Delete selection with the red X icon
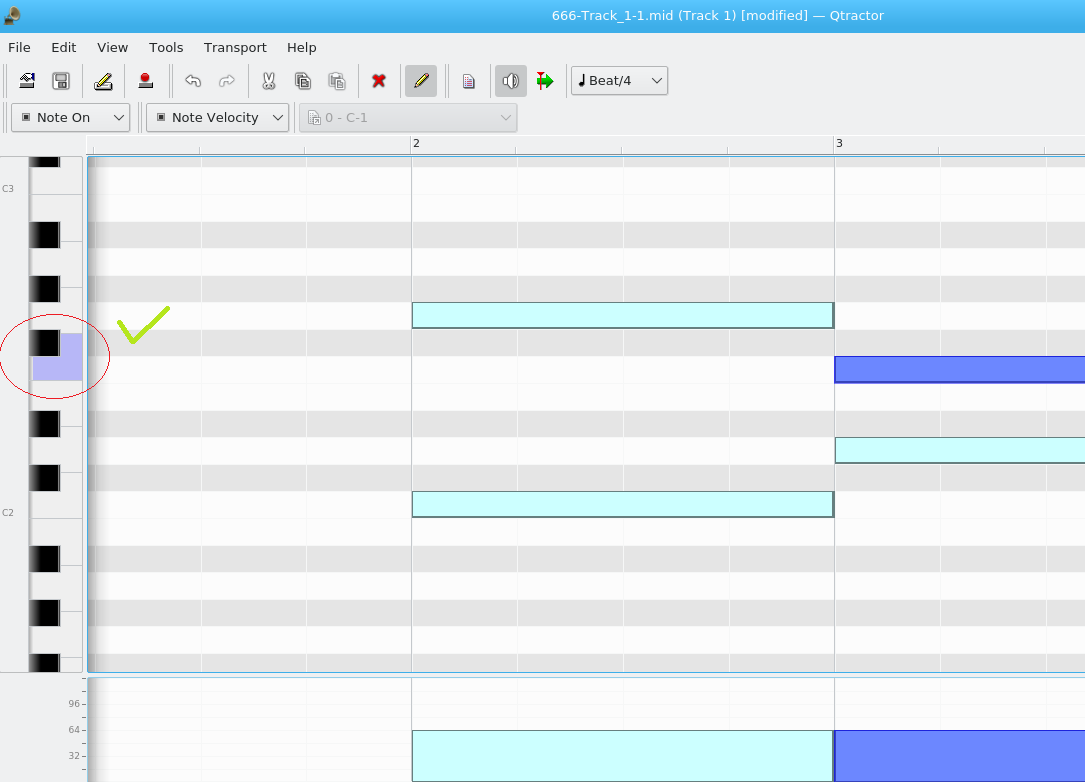 [379, 81]
